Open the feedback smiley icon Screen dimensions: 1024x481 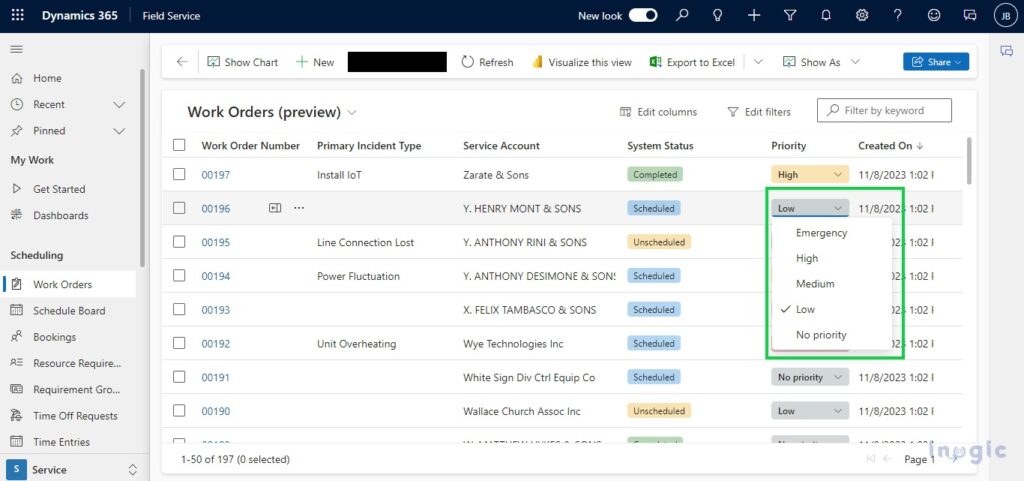click(934, 15)
